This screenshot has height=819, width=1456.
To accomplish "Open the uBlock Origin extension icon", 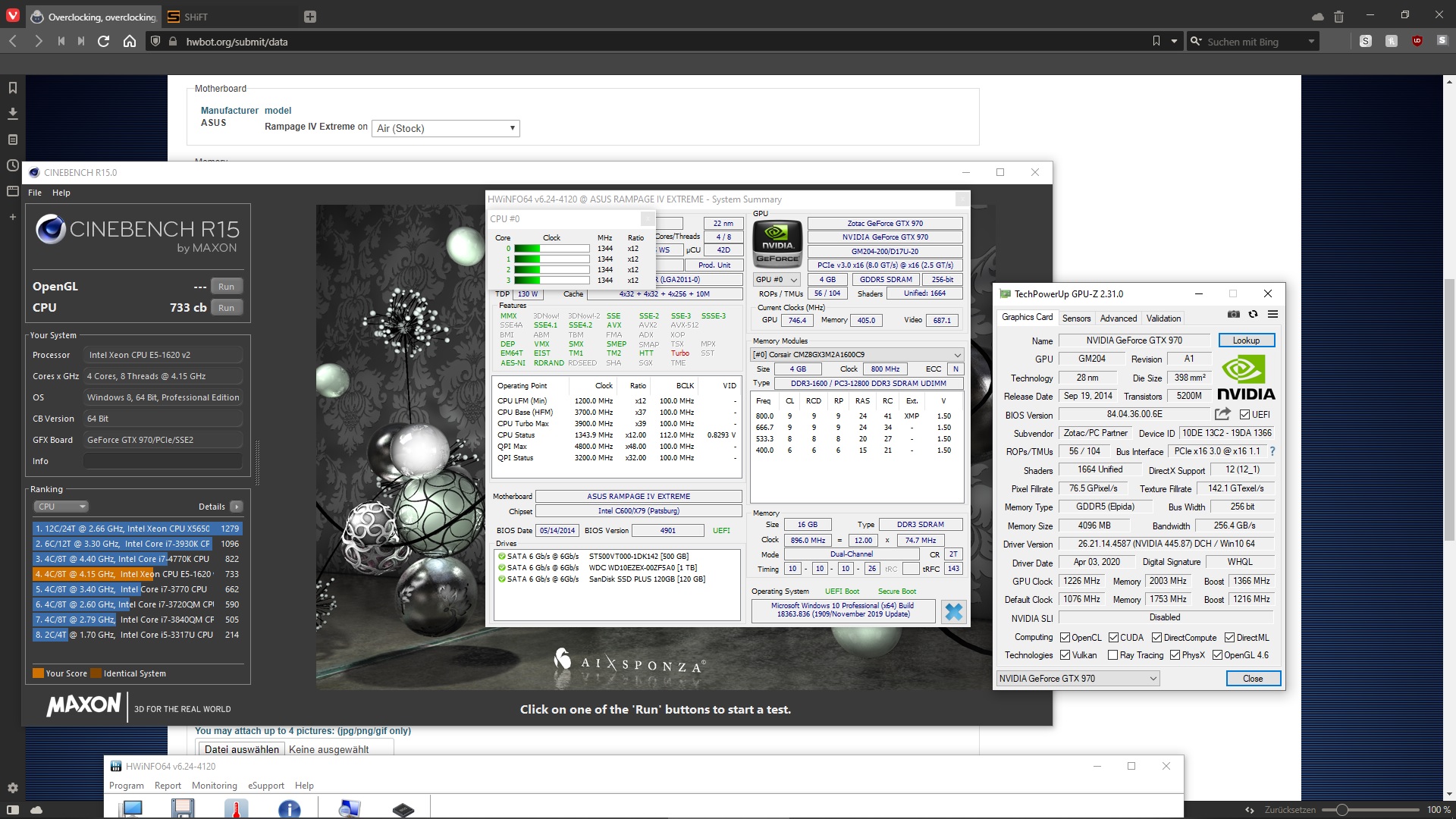I will (1417, 41).
